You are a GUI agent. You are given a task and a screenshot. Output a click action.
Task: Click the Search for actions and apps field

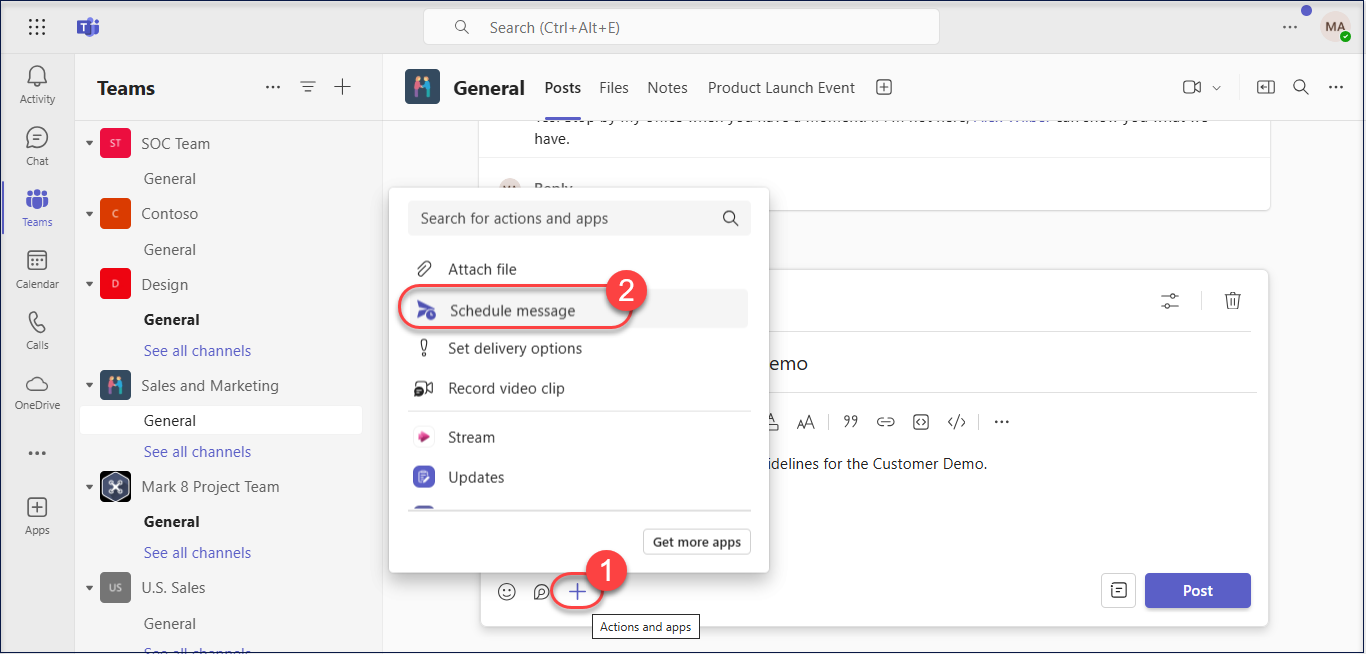click(x=565, y=218)
